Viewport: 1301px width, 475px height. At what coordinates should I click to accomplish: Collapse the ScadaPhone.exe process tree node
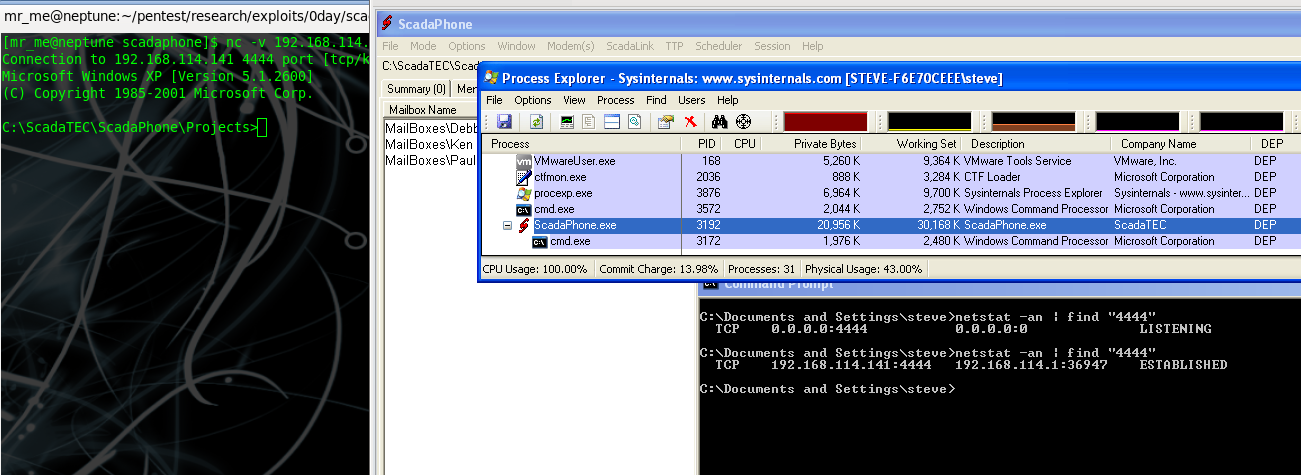pyautogui.click(x=506, y=225)
